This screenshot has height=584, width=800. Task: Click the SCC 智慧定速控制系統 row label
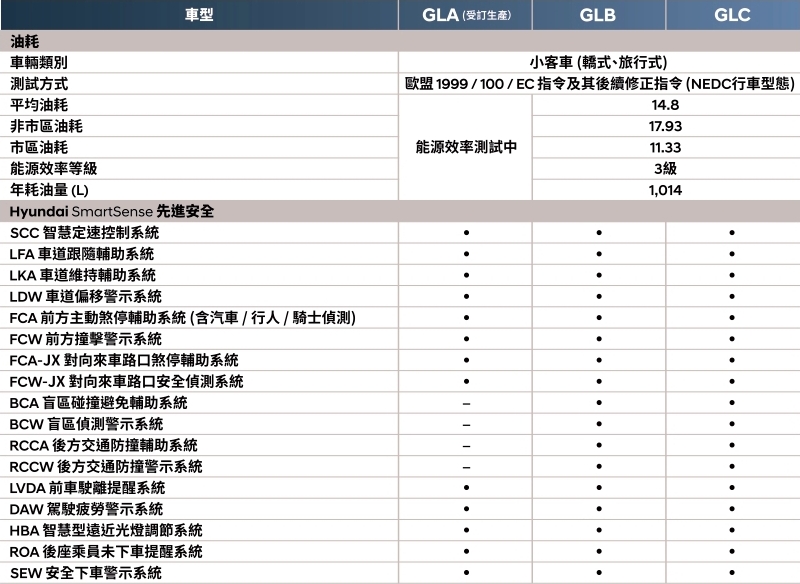coord(84,233)
